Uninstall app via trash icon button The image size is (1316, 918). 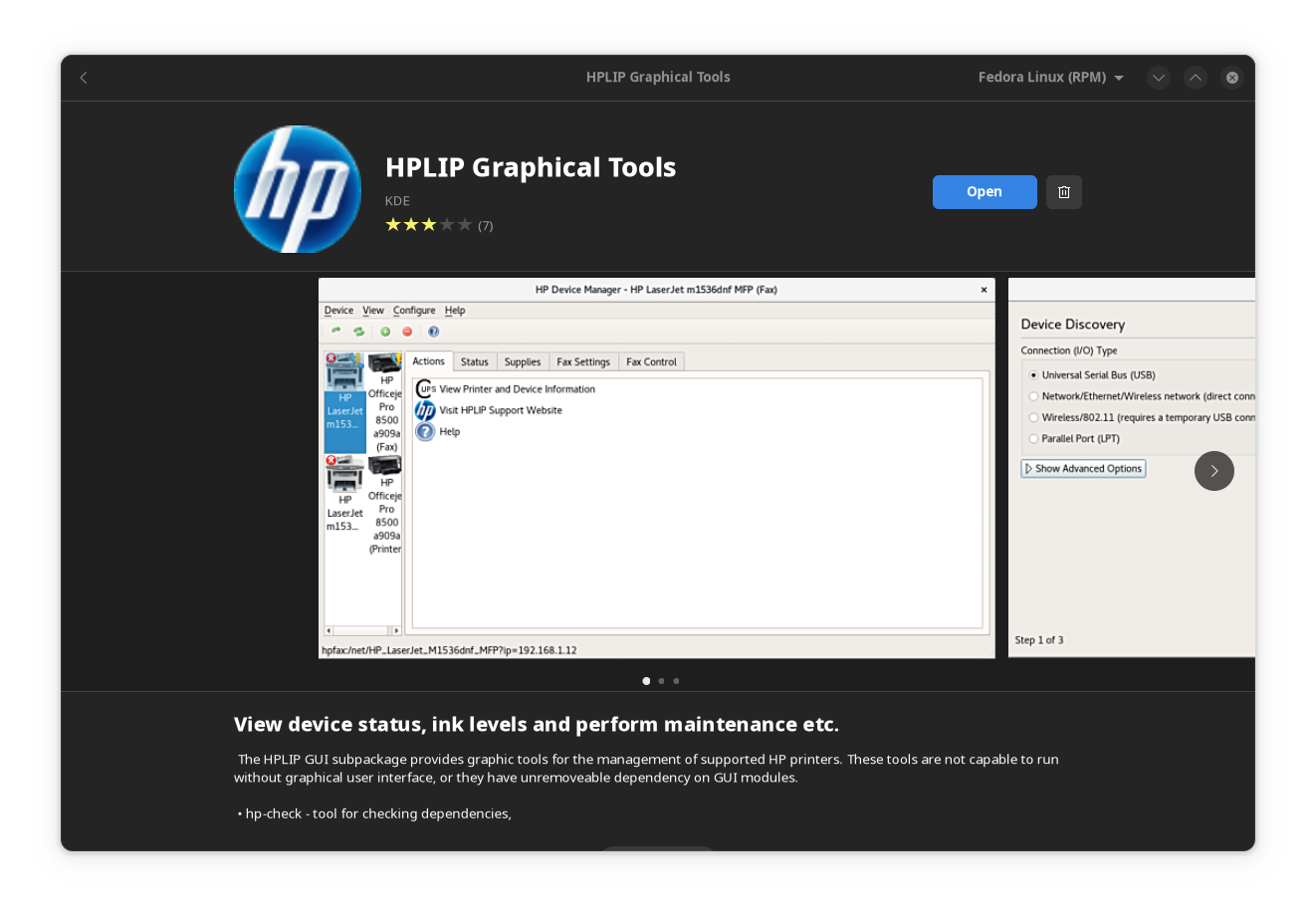(x=1063, y=192)
